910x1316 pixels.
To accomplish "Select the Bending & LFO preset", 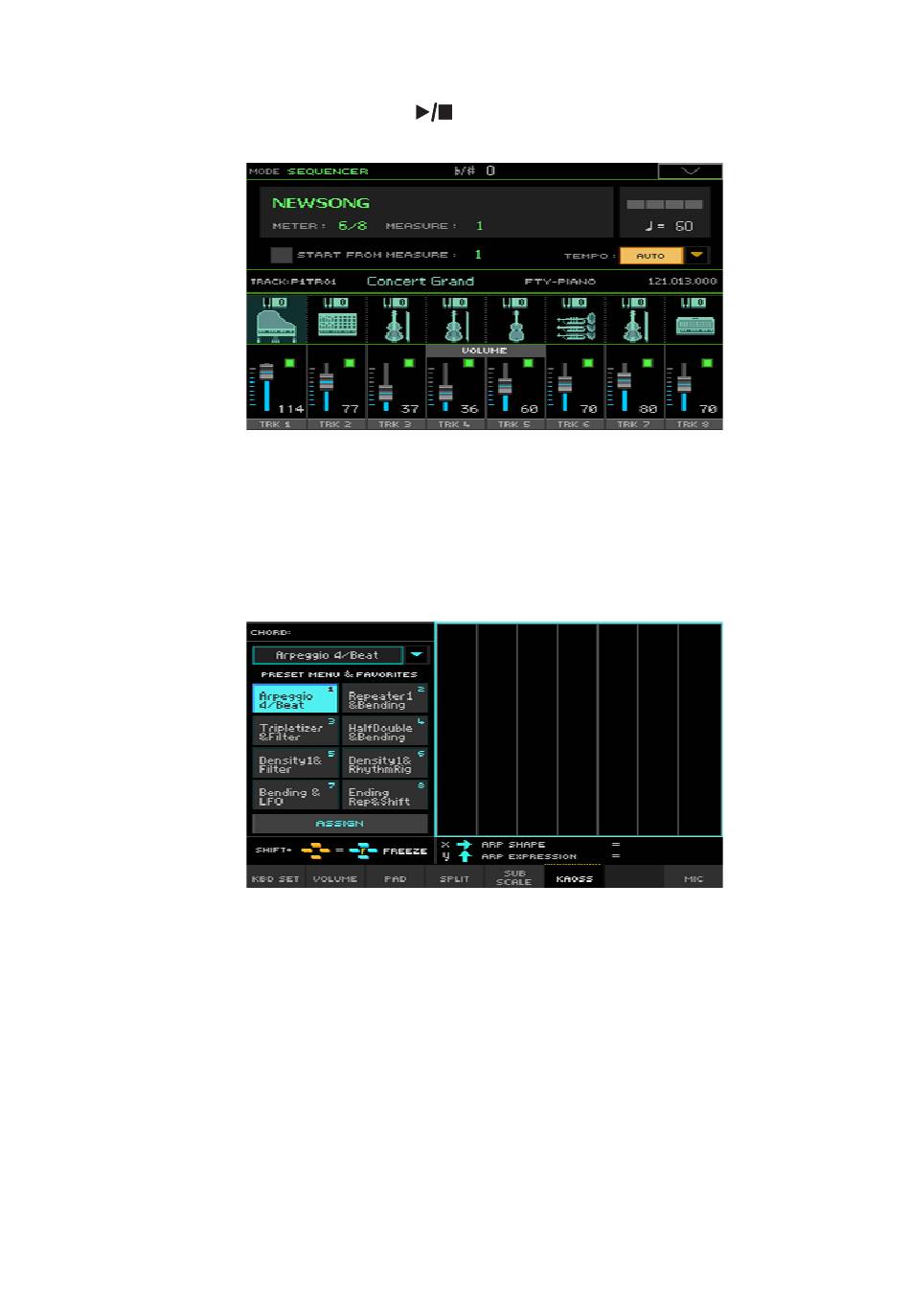I will click(x=295, y=796).
